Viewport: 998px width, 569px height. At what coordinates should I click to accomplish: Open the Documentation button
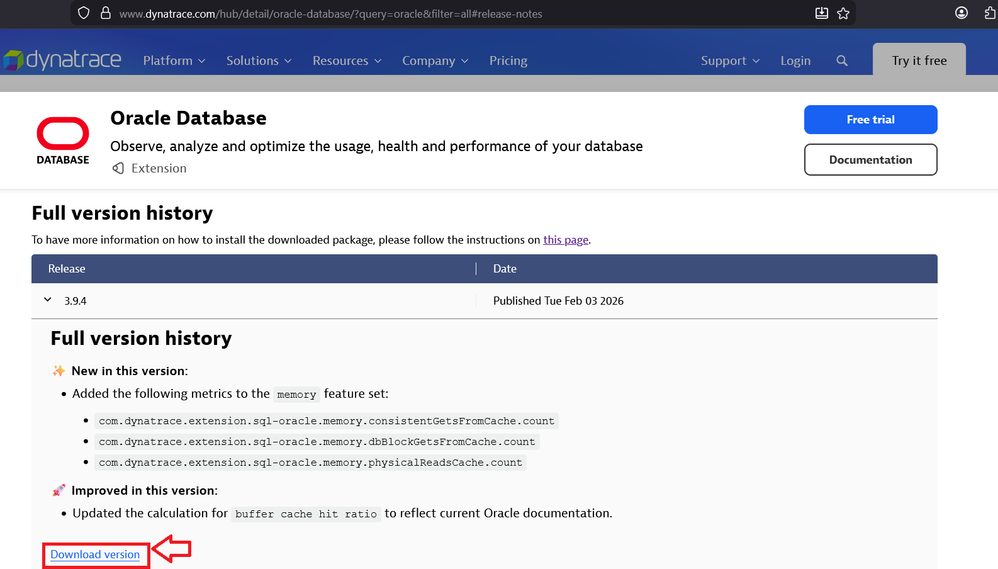(870, 160)
